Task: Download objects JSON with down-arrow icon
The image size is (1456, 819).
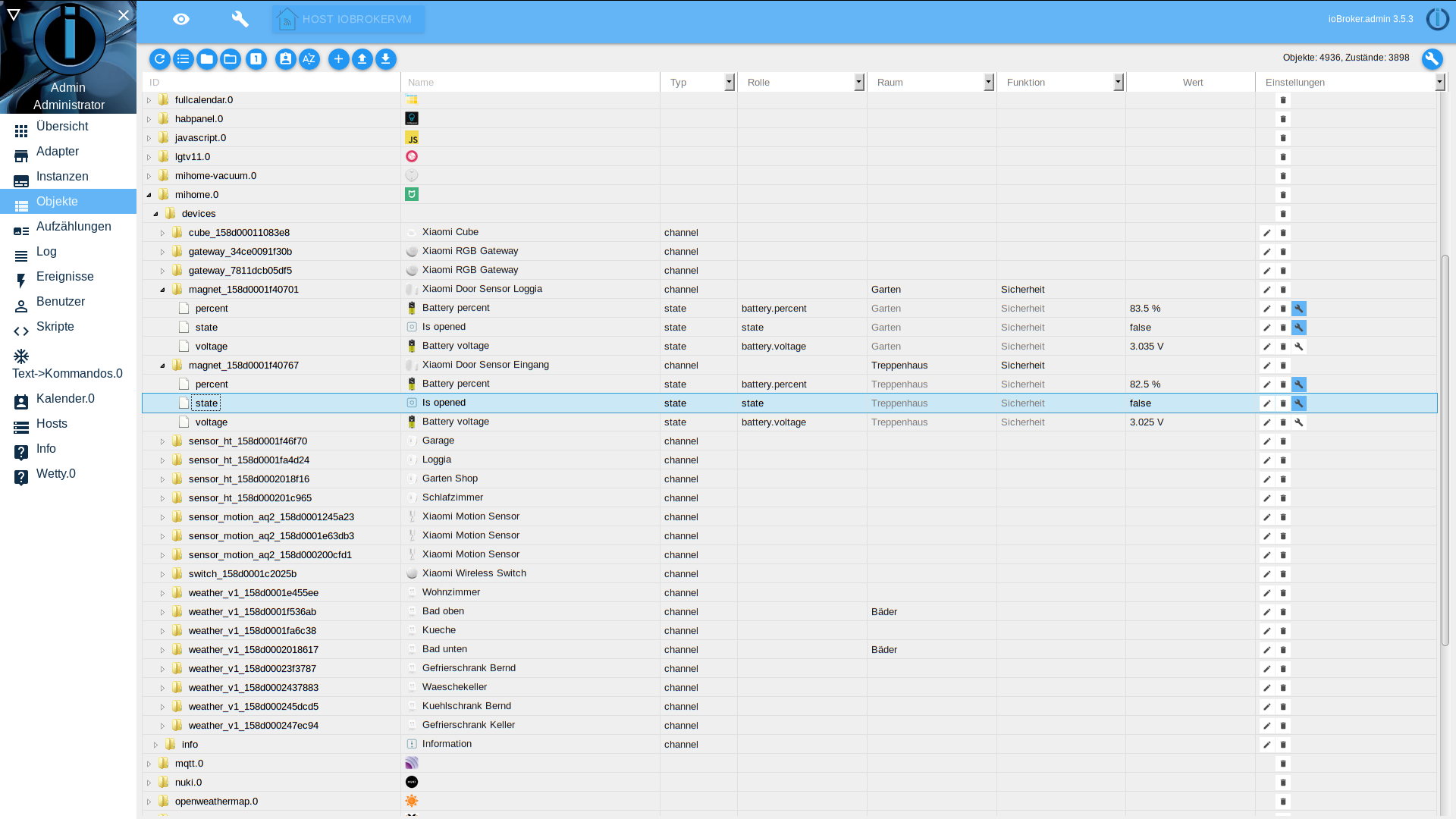Action: pos(385,59)
